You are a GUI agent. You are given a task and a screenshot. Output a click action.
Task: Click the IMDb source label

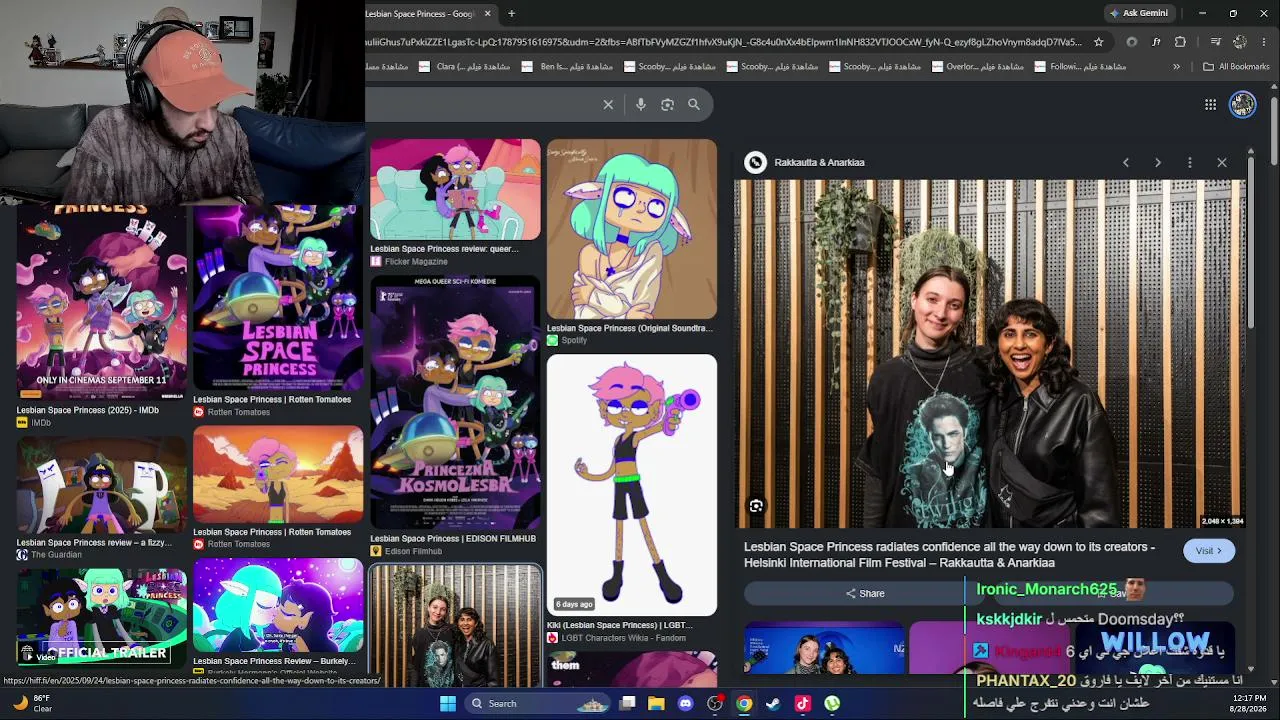coord(41,423)
